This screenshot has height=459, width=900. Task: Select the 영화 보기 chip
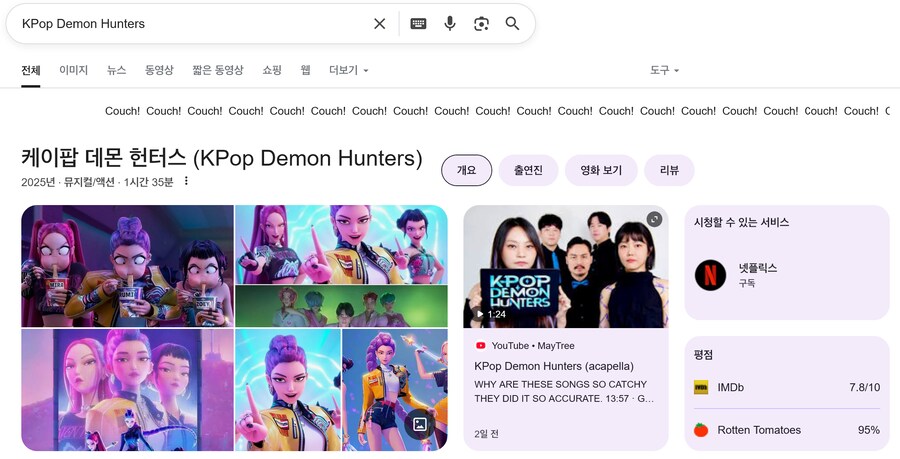[601, 170]
